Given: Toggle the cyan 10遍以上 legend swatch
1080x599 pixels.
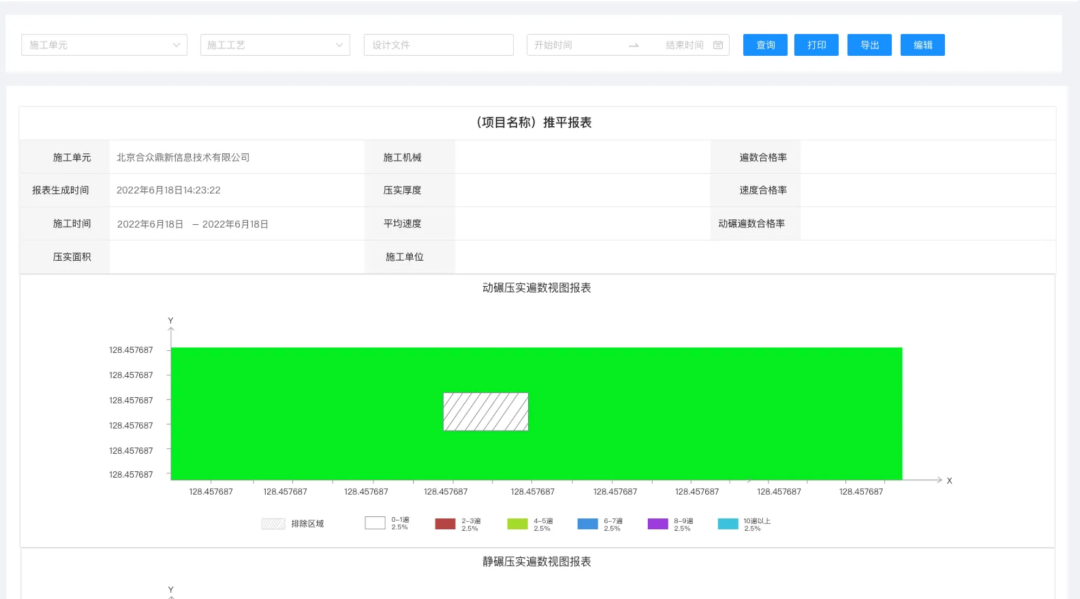Looking at the screenshot, I should 727,523.
